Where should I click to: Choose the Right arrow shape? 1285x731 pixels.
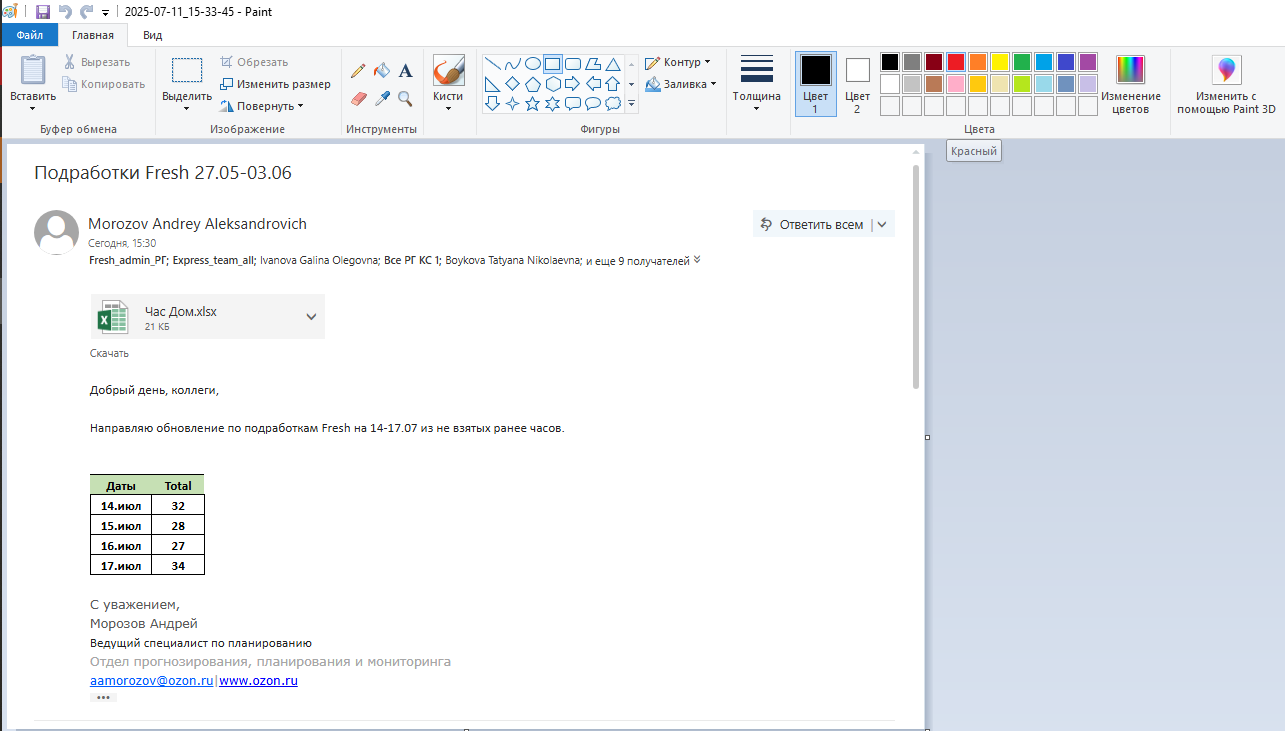(572, 83)
